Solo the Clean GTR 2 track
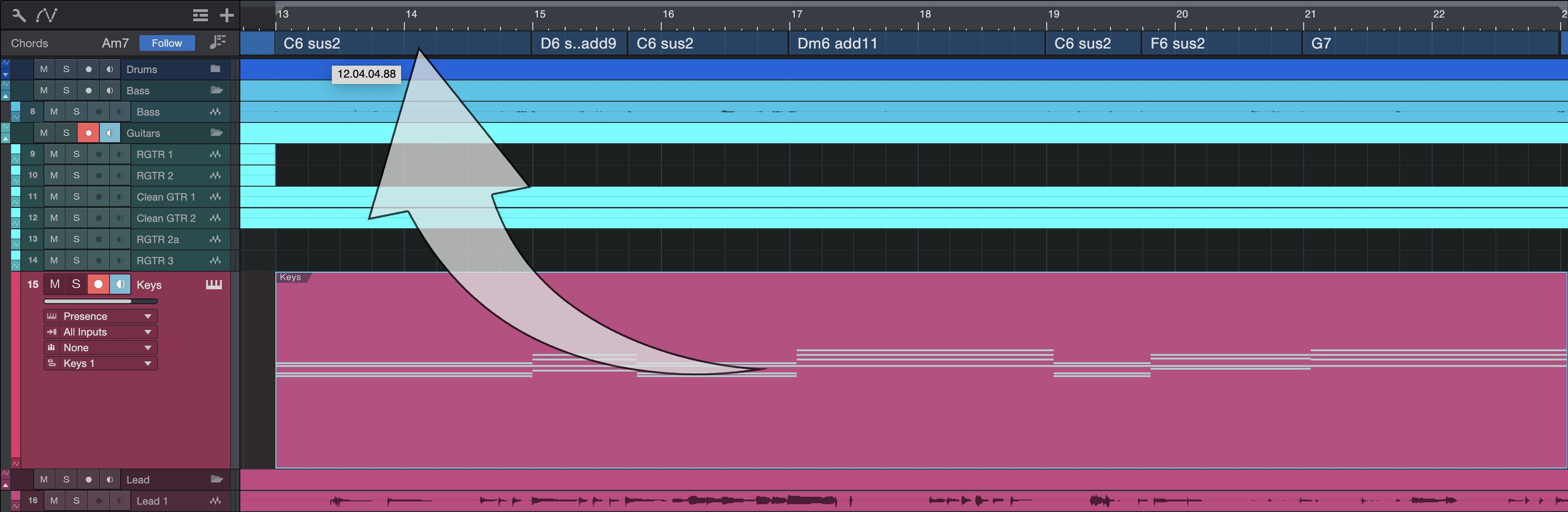The image size is (1568, 512). coord(76,218)
